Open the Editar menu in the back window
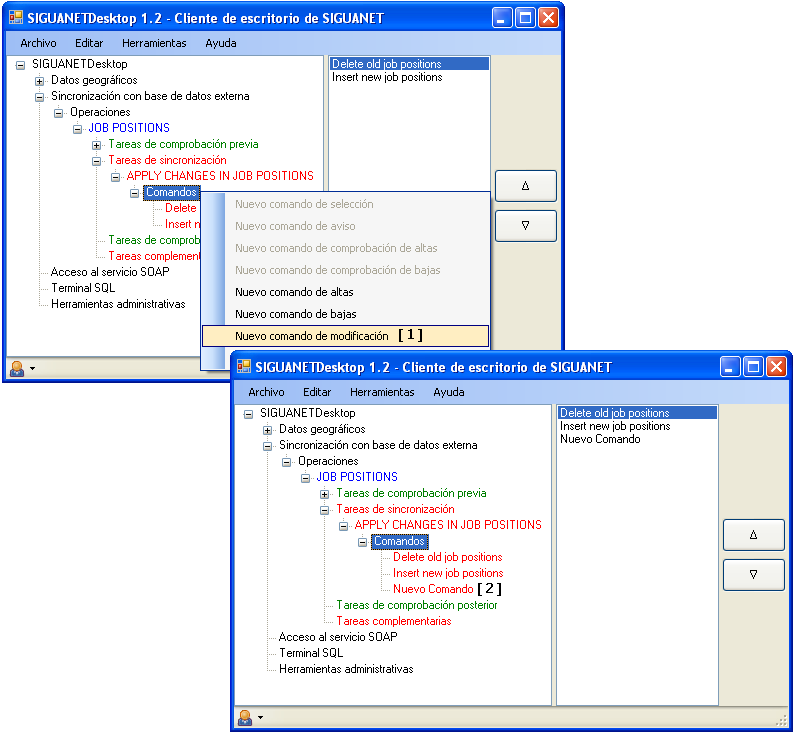The image size is (794, 733). coord(89,43)
